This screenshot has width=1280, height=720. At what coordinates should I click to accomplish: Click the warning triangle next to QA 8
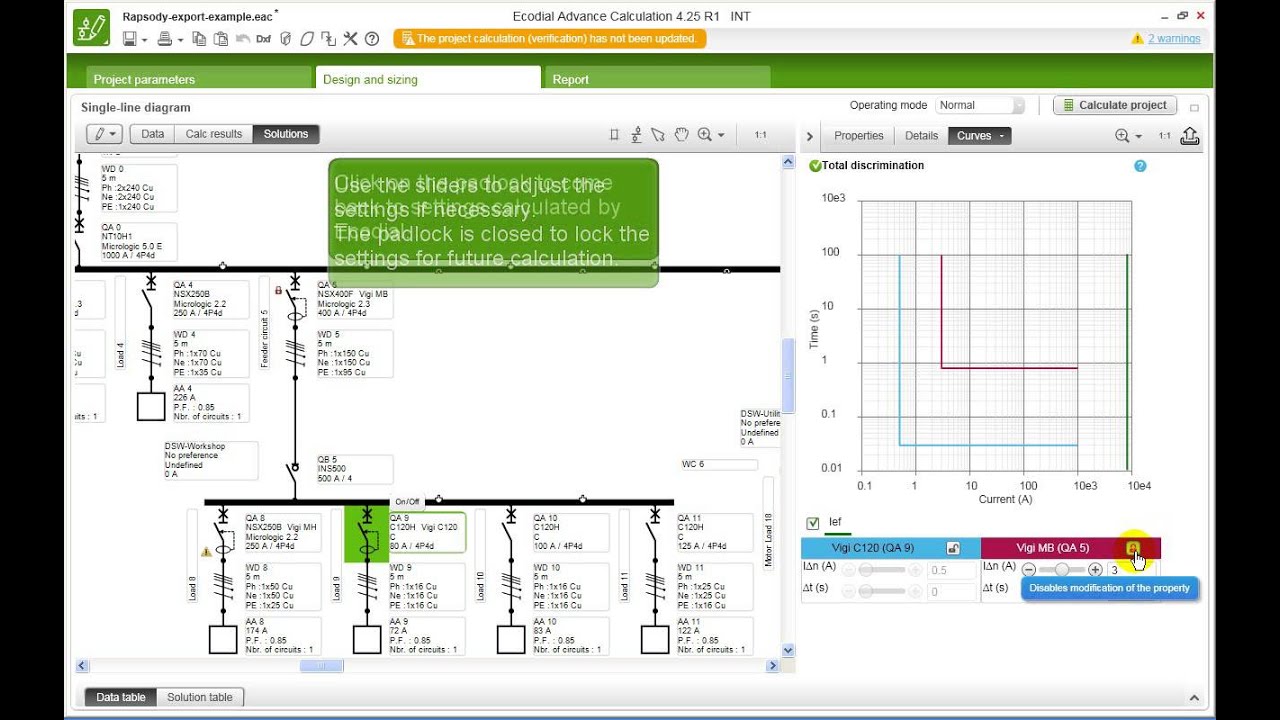pos(206,551)
